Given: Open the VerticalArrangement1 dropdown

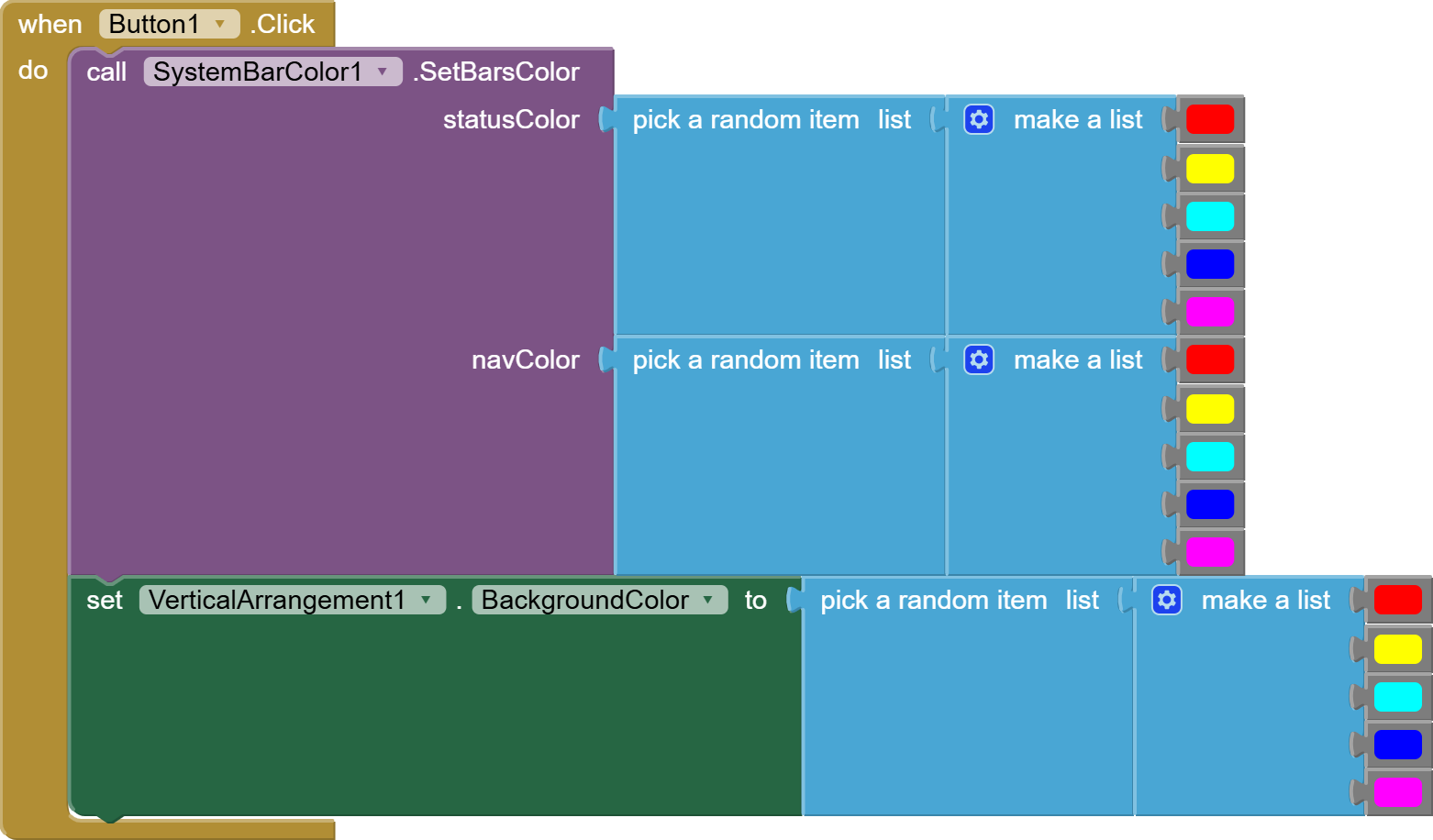Looking at the screenshot, I should tap(427, 600).
